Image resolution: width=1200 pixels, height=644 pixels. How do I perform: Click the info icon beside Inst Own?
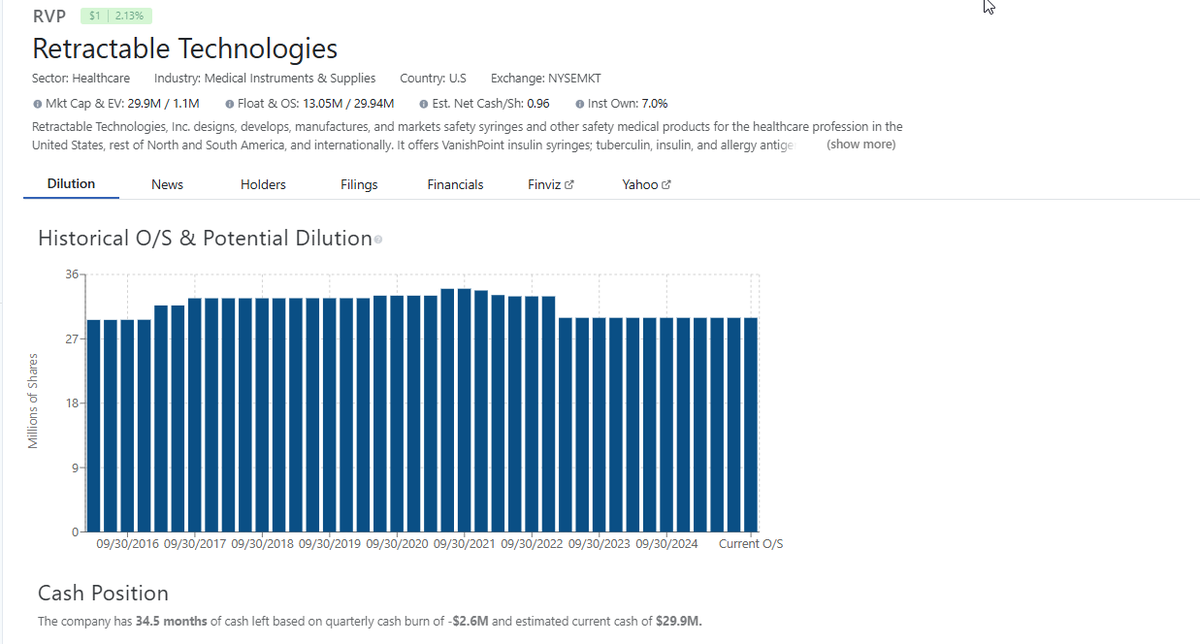coord(581,103)
